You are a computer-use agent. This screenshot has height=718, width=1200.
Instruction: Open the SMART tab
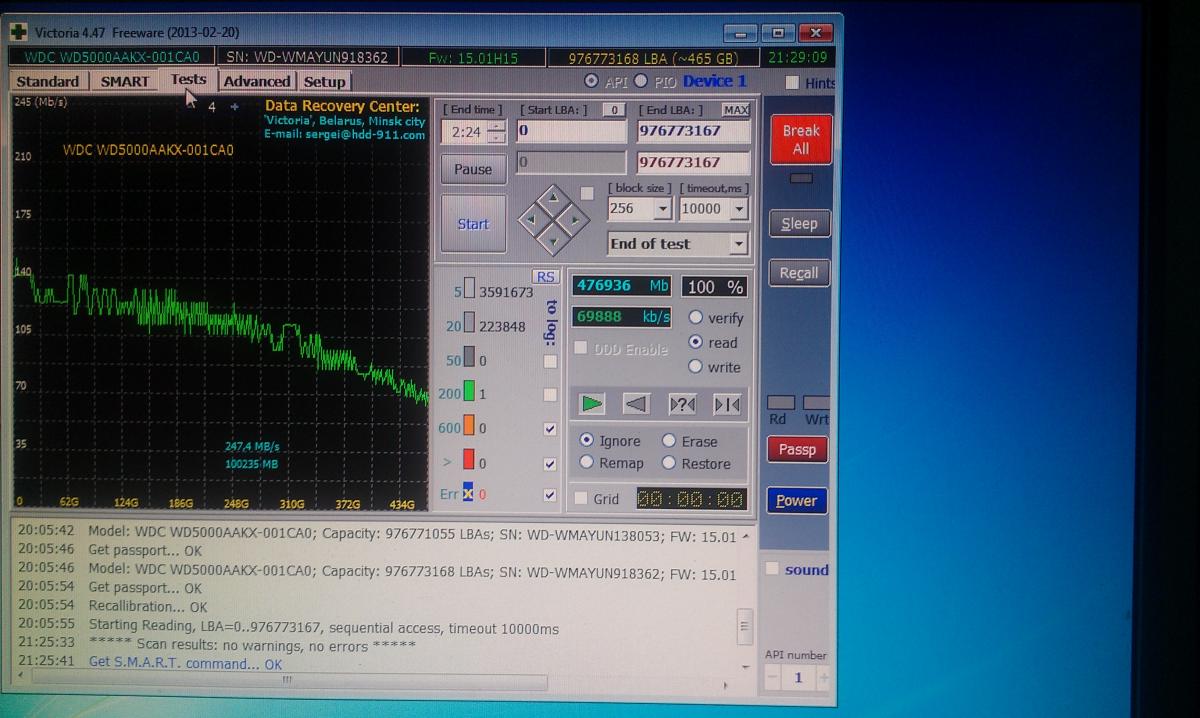125,82
